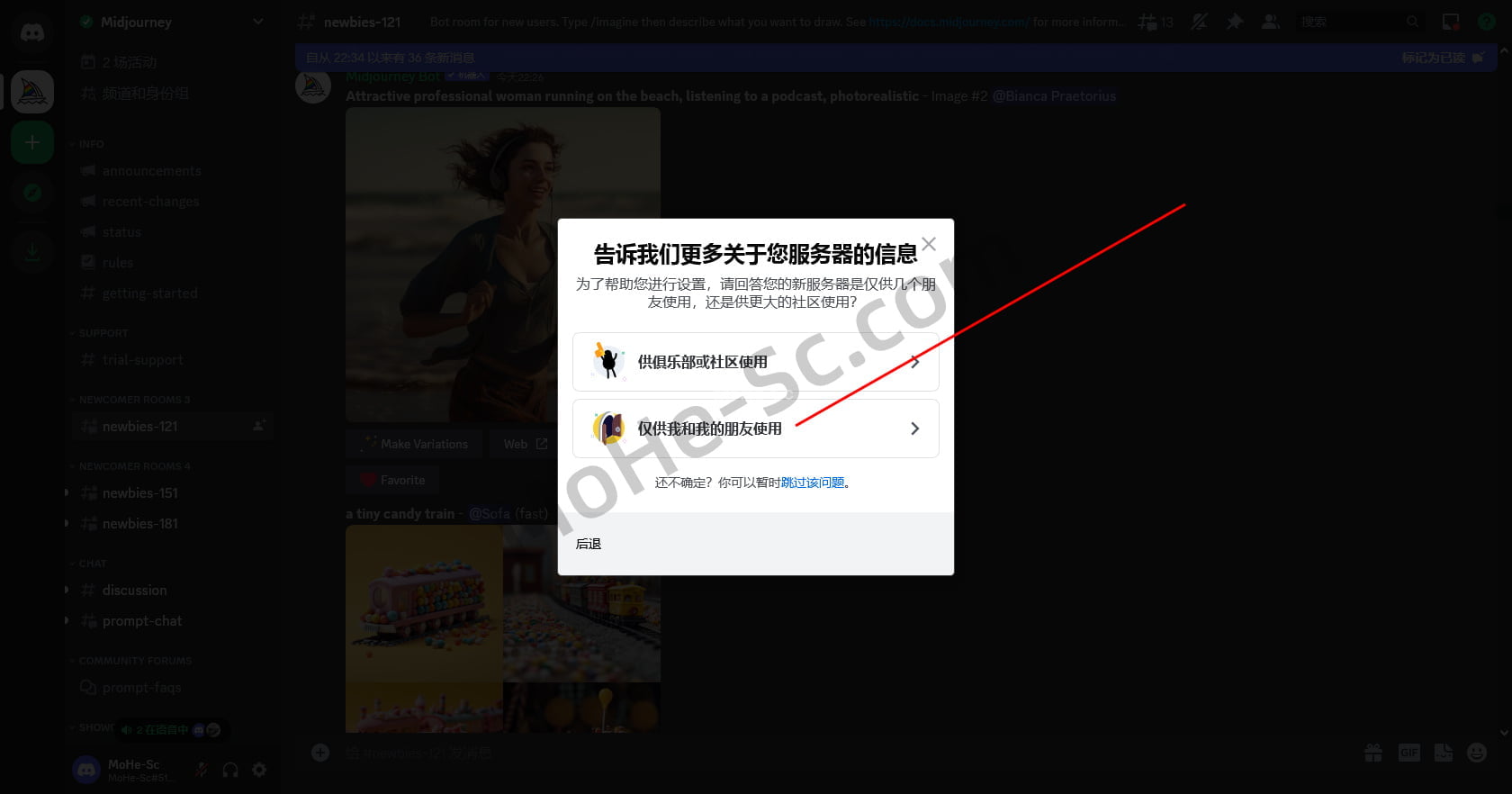Toggle the member list icon in header
The width and height of the screenshot is (1512, 794).
pos(1270,22)
